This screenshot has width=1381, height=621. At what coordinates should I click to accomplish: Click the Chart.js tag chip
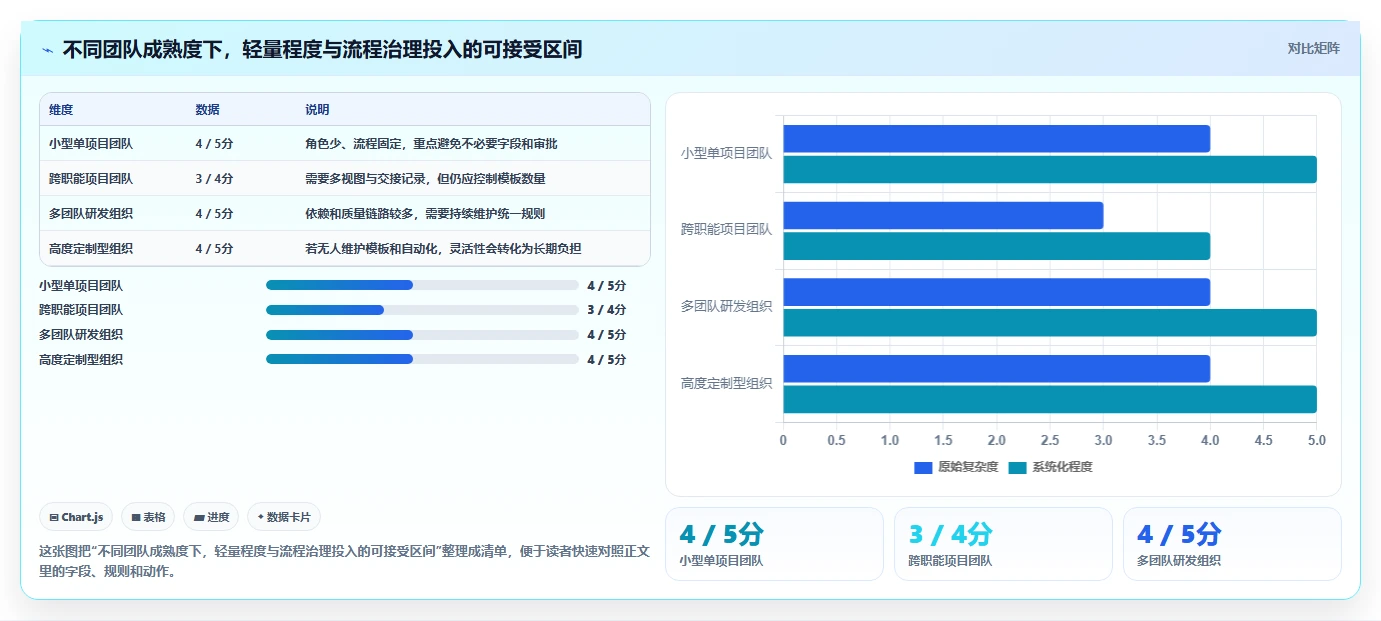coord(76,517)
